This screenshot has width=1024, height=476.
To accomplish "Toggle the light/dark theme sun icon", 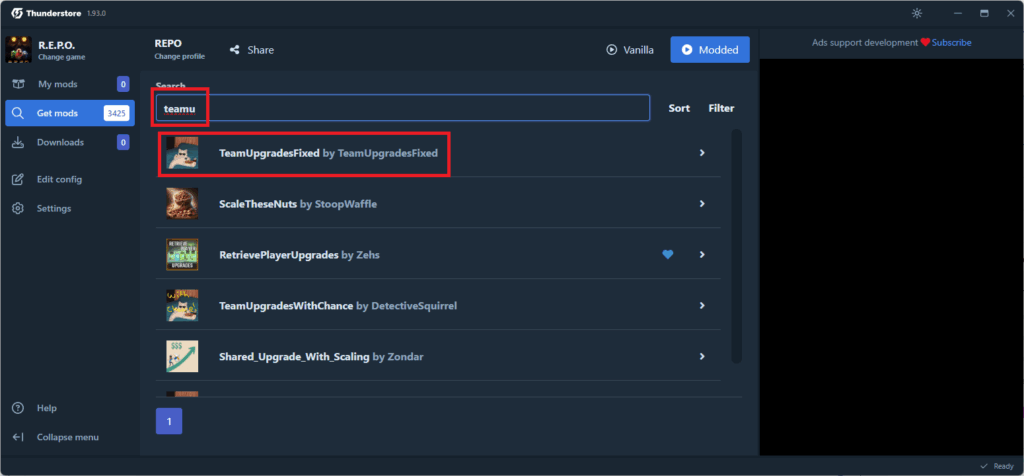I will 917,13.
